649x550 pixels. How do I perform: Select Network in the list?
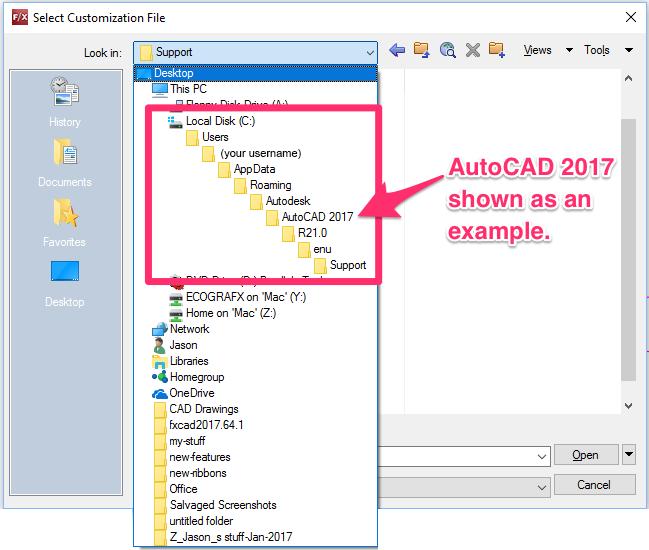[181, 329]
